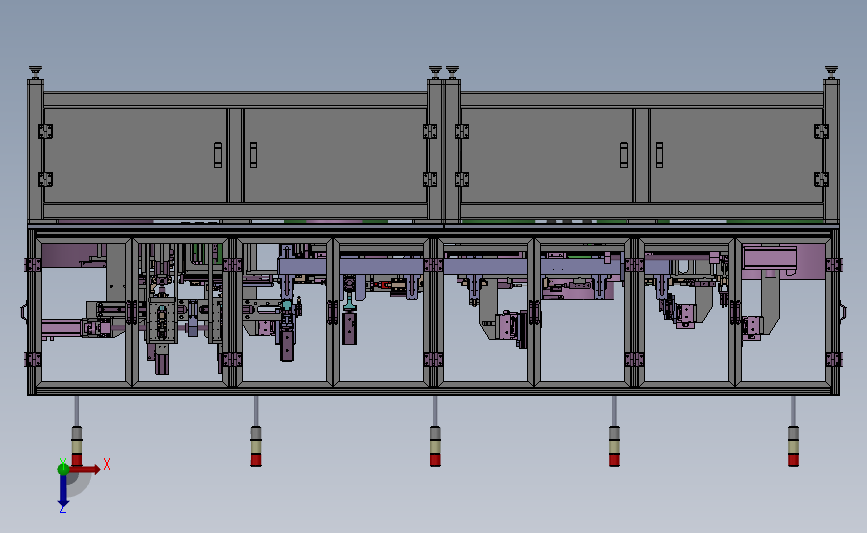Viewport: 867px width, 533px height.
Task: Click the red "X" label beside the triad
Action: tap(107, 464)
